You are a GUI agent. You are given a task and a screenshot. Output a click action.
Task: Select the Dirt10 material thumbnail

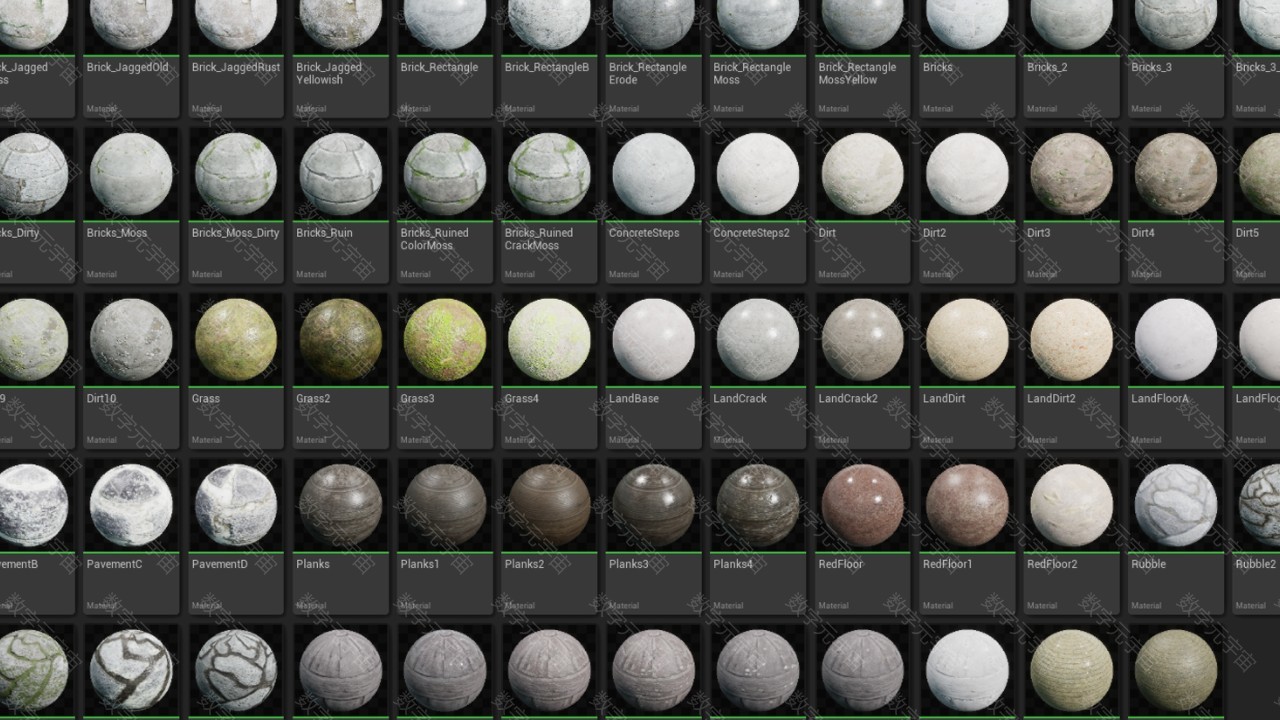coord(131,339)
